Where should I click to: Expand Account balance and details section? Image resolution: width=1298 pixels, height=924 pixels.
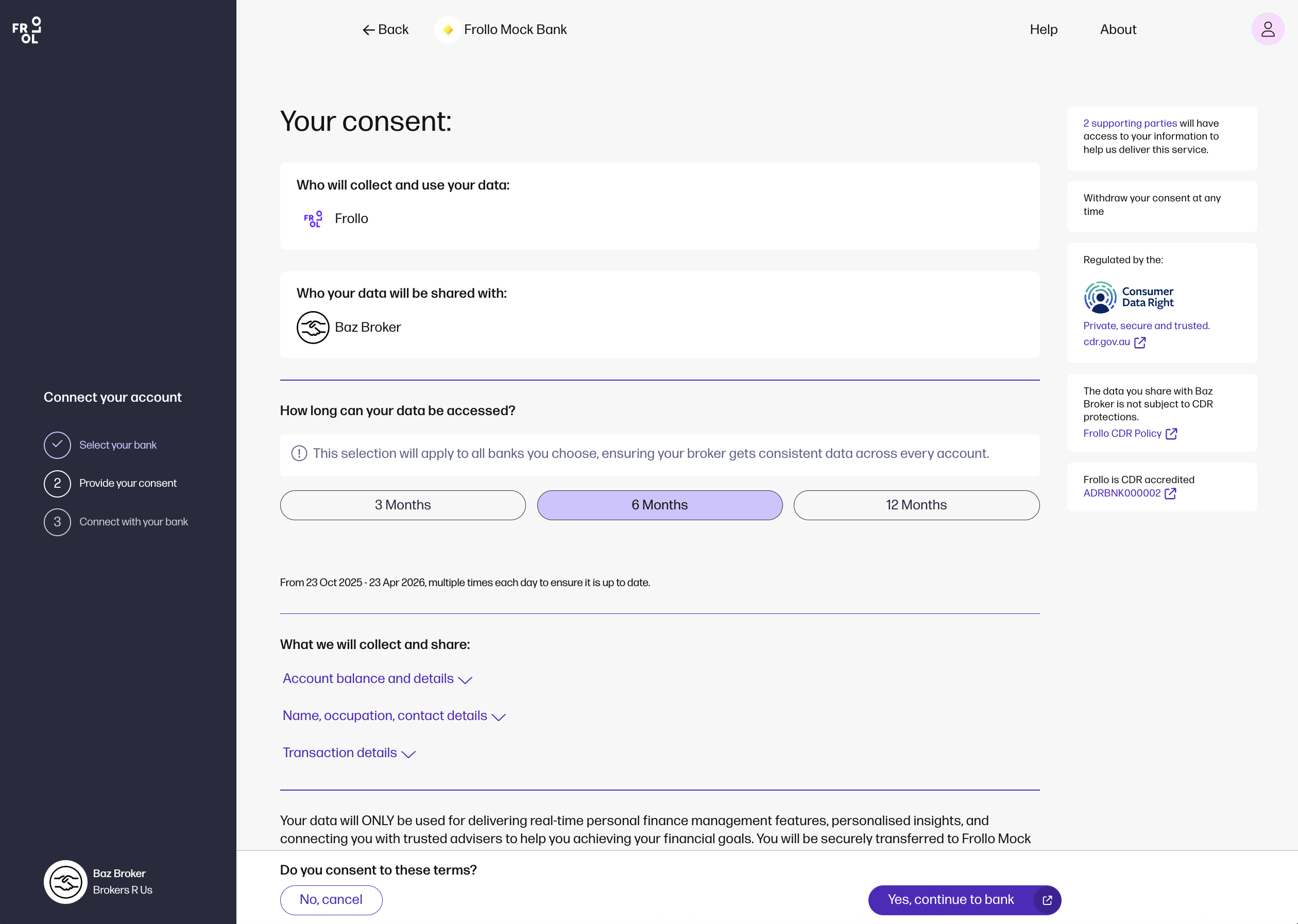point(377,679)
